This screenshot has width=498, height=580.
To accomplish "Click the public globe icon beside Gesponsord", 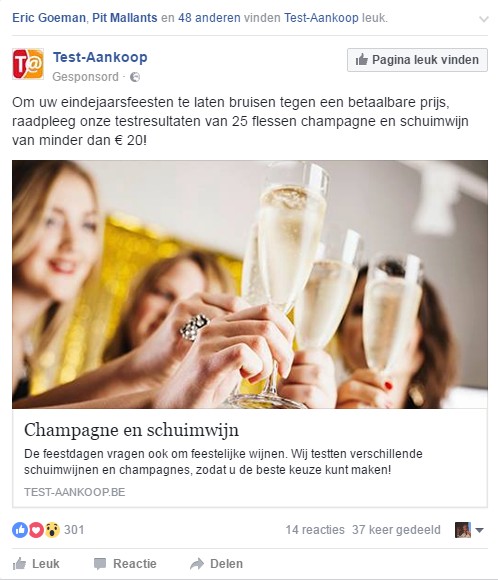I will pyautogui.click(x=135, y=77).
